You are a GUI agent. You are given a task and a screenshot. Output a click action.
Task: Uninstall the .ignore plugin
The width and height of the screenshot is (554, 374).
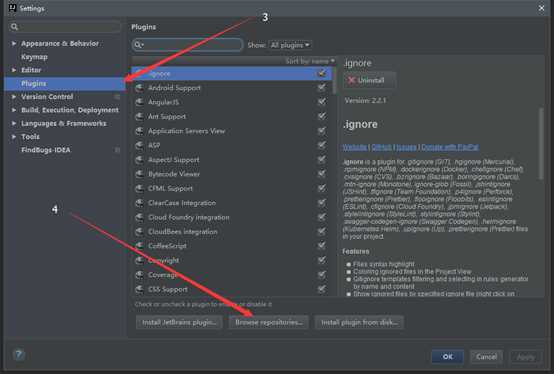(x=370, y=80)
